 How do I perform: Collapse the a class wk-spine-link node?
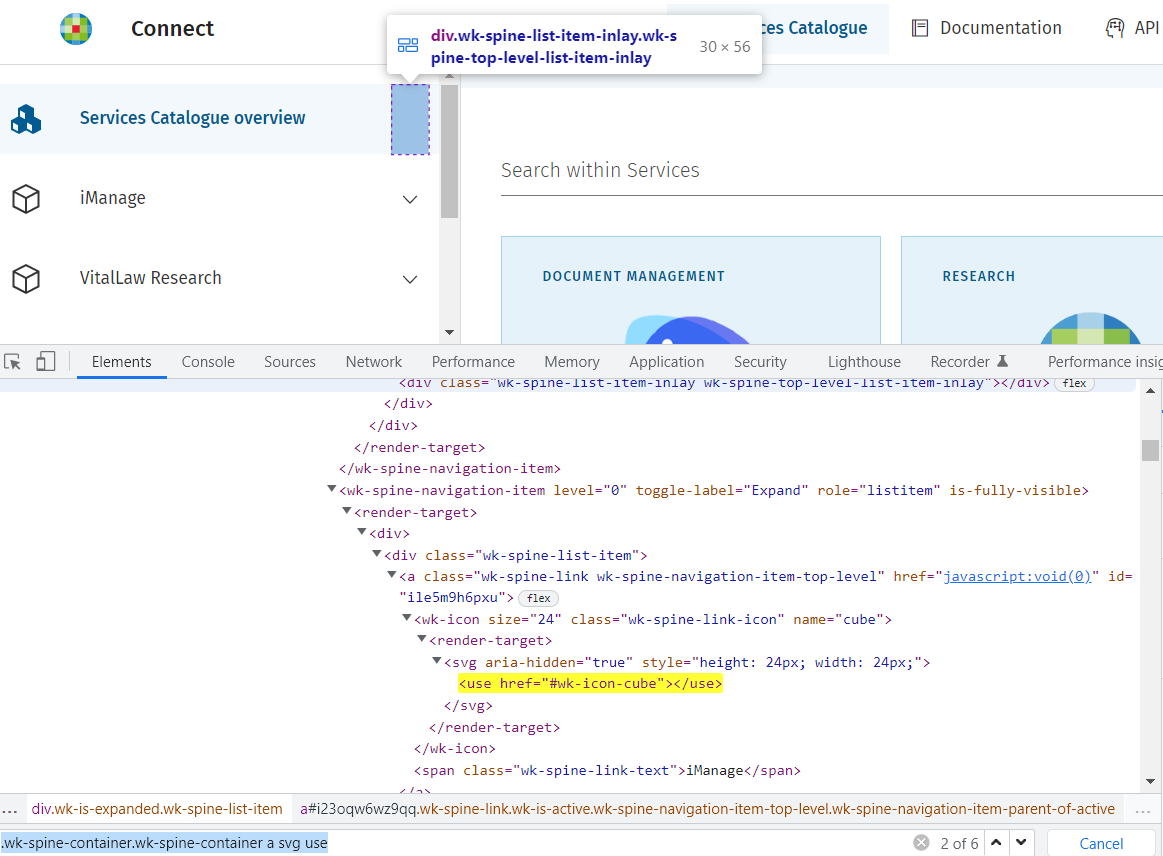pos(392,575)
